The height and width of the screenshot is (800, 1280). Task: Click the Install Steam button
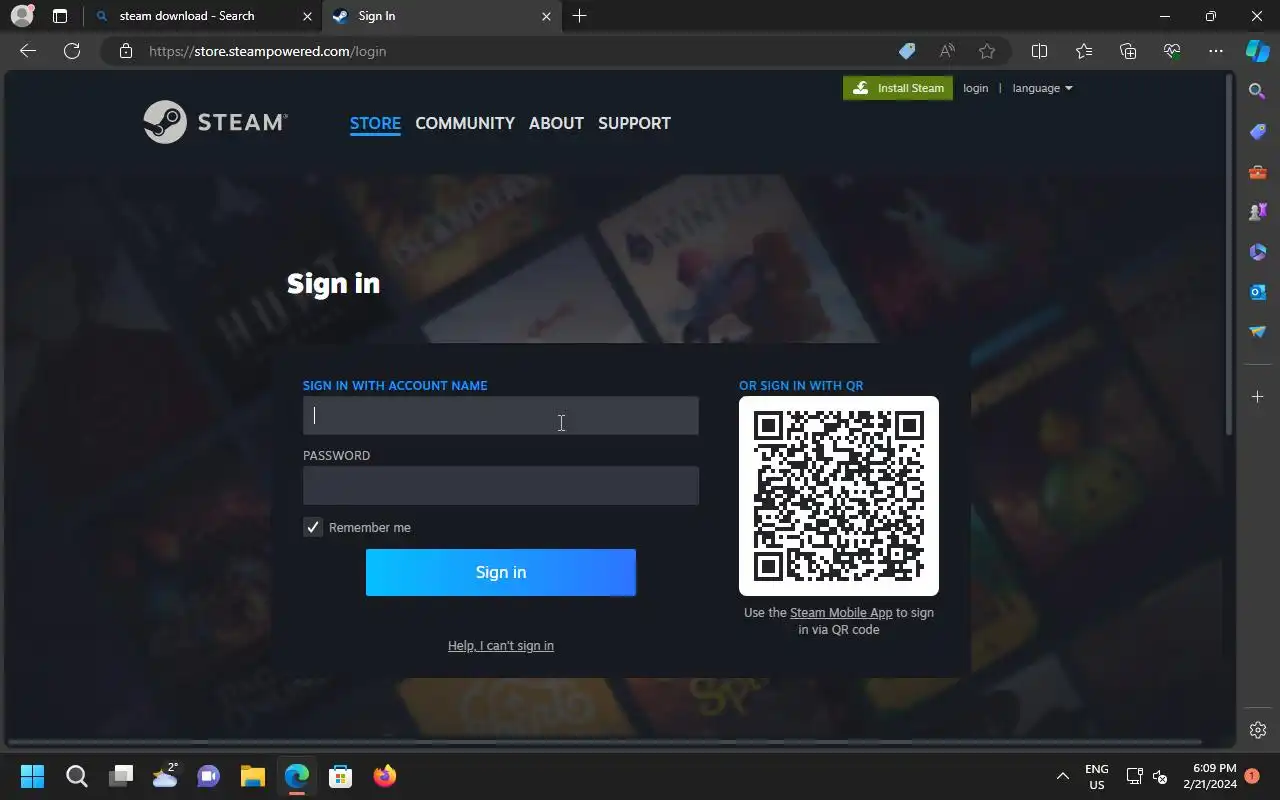coord(898,88)
